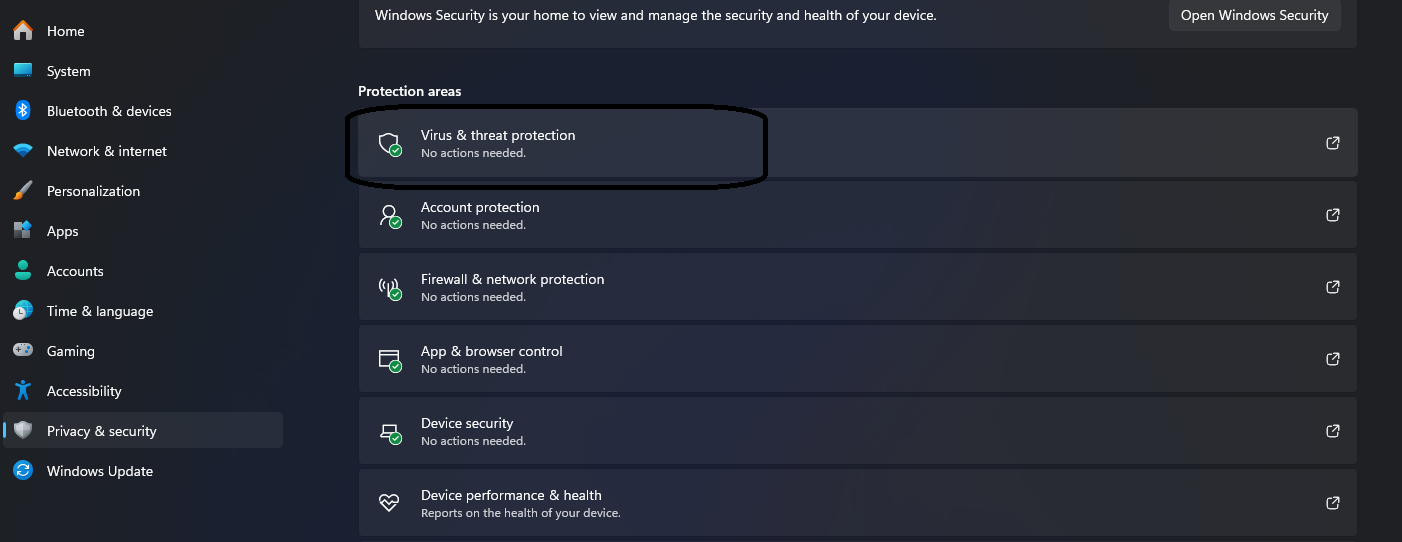Click the Device security laptop icon

389,432
